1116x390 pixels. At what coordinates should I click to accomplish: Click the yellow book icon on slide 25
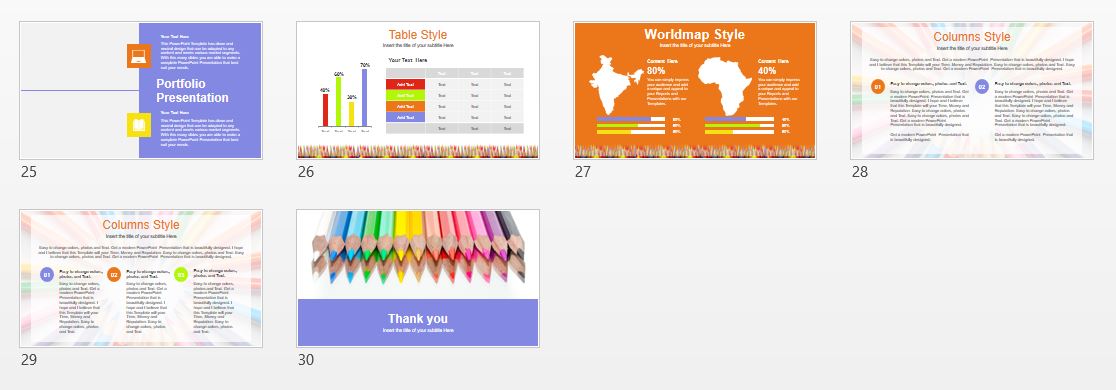[x=140, y=125]
